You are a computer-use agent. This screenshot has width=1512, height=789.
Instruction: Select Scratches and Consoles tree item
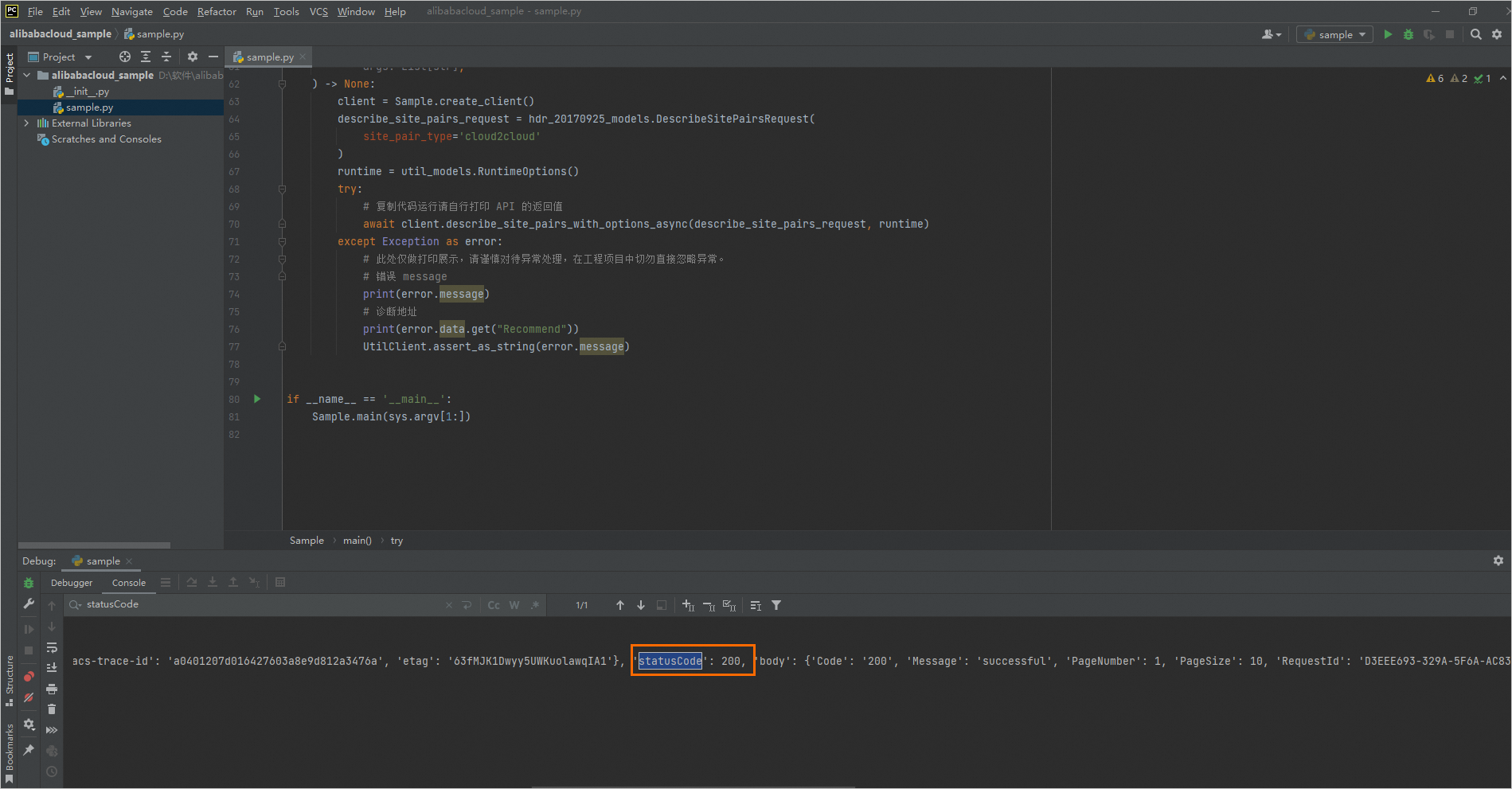(100, 139)
